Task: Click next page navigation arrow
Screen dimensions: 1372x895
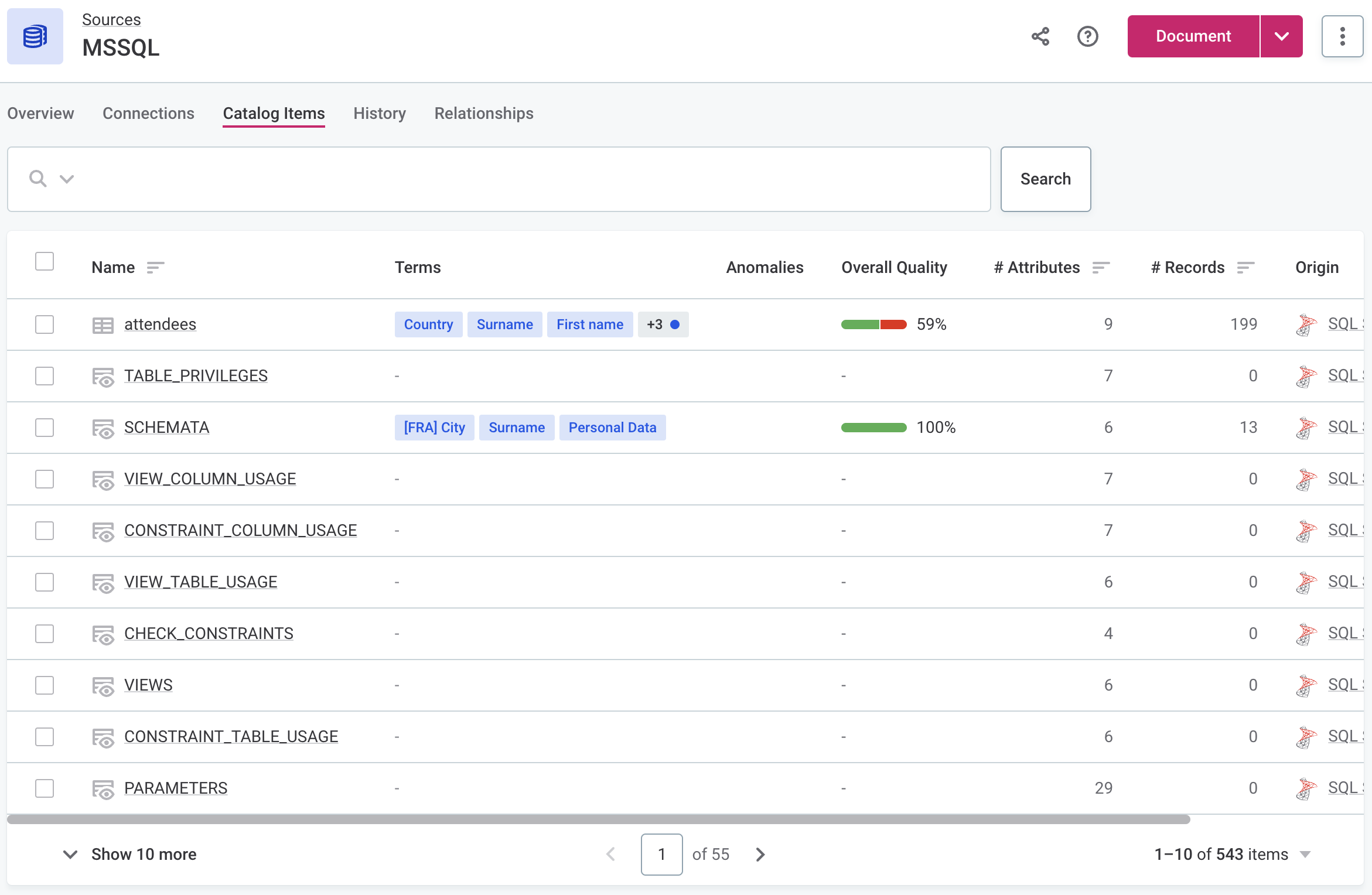Action: pyautogui.click(x=760, y=854)
